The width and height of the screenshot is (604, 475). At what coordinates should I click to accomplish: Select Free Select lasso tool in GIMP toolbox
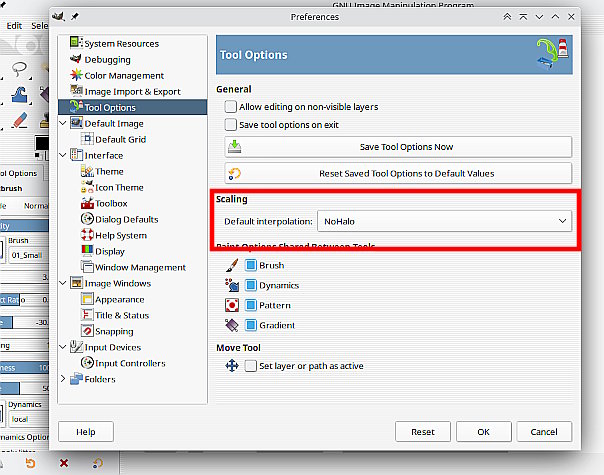19,69
